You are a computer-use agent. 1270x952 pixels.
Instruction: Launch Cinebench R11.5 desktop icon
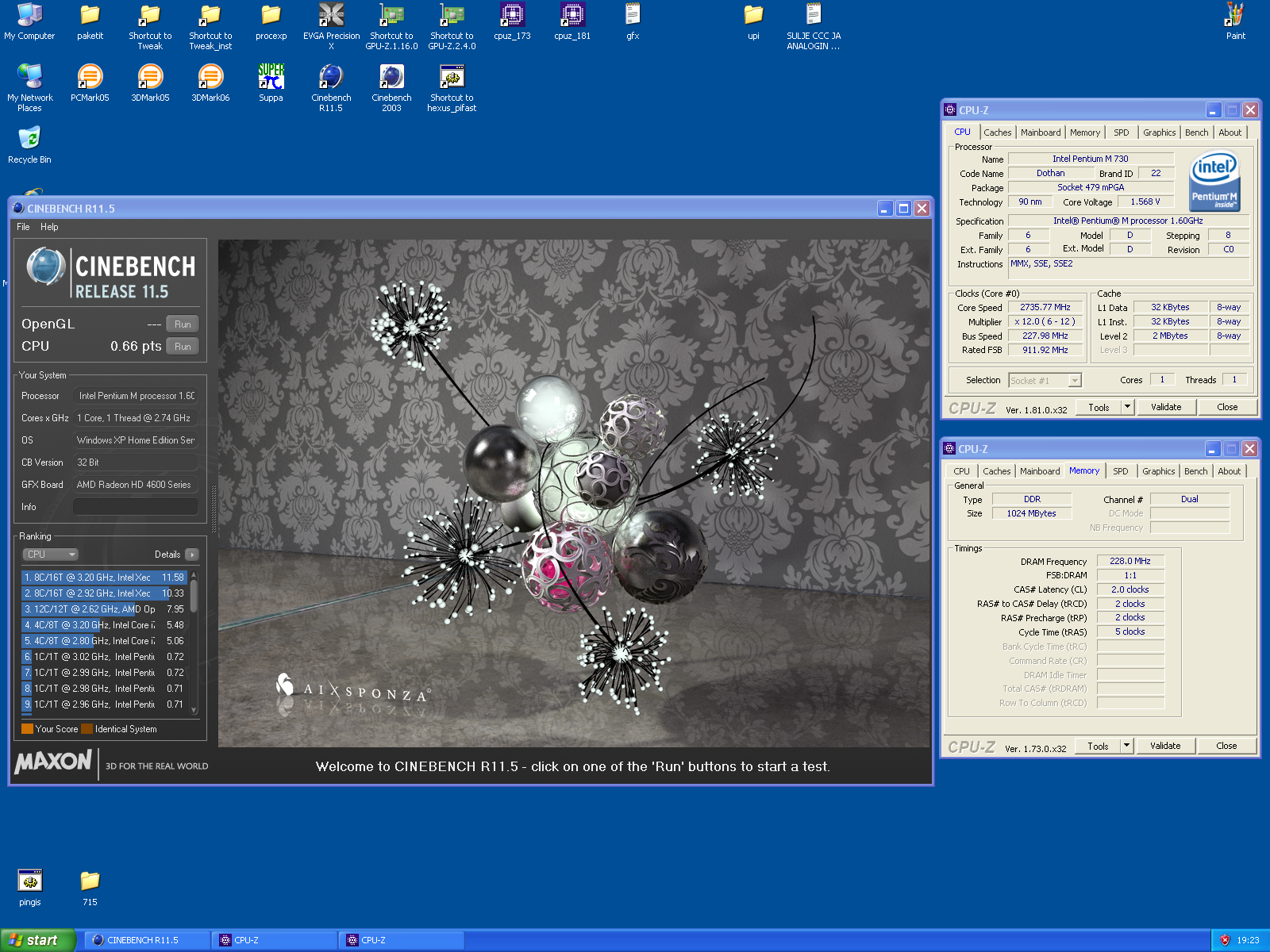pyautogui.click(x=331, y=87)
